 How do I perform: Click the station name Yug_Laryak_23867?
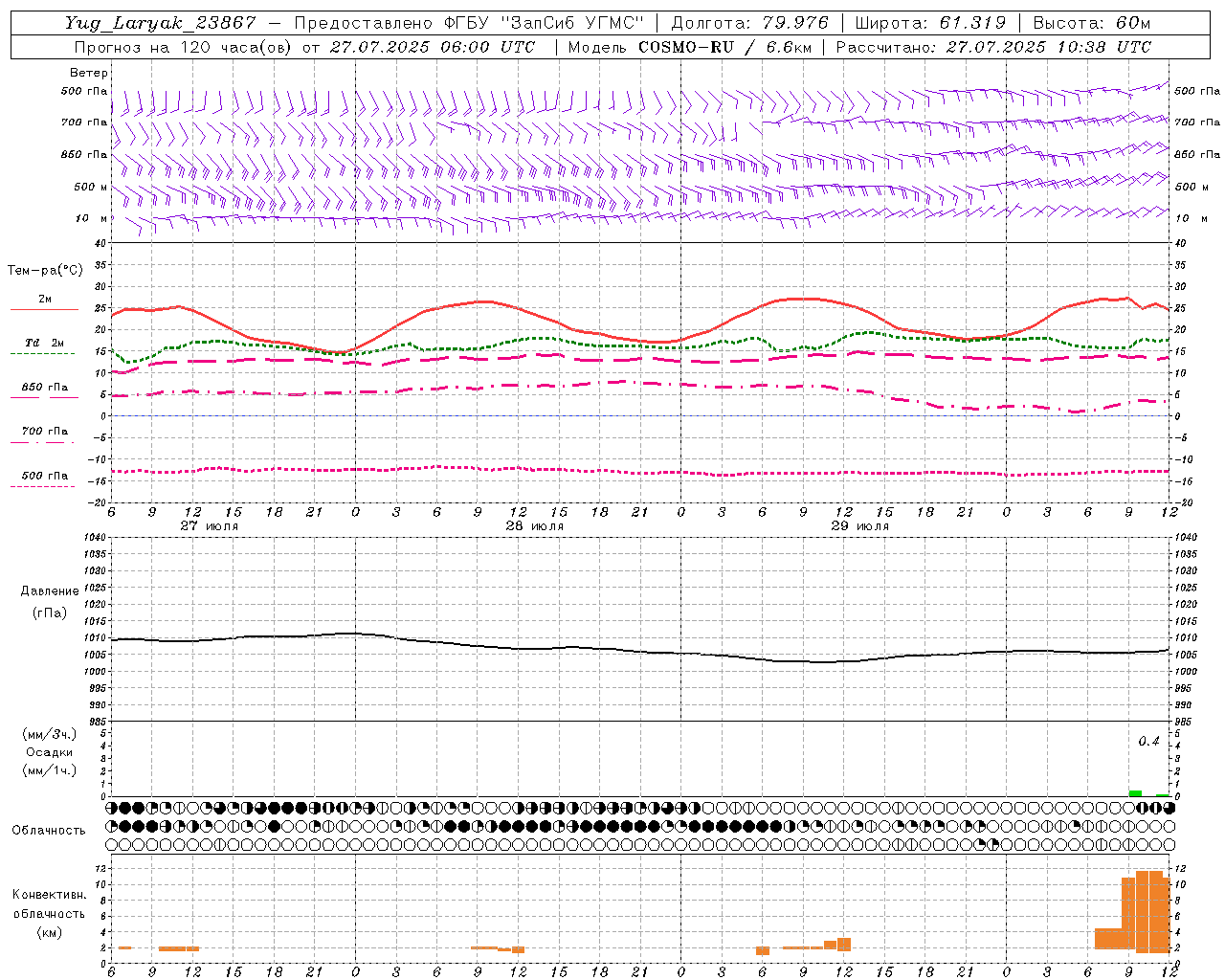[161, 23]
